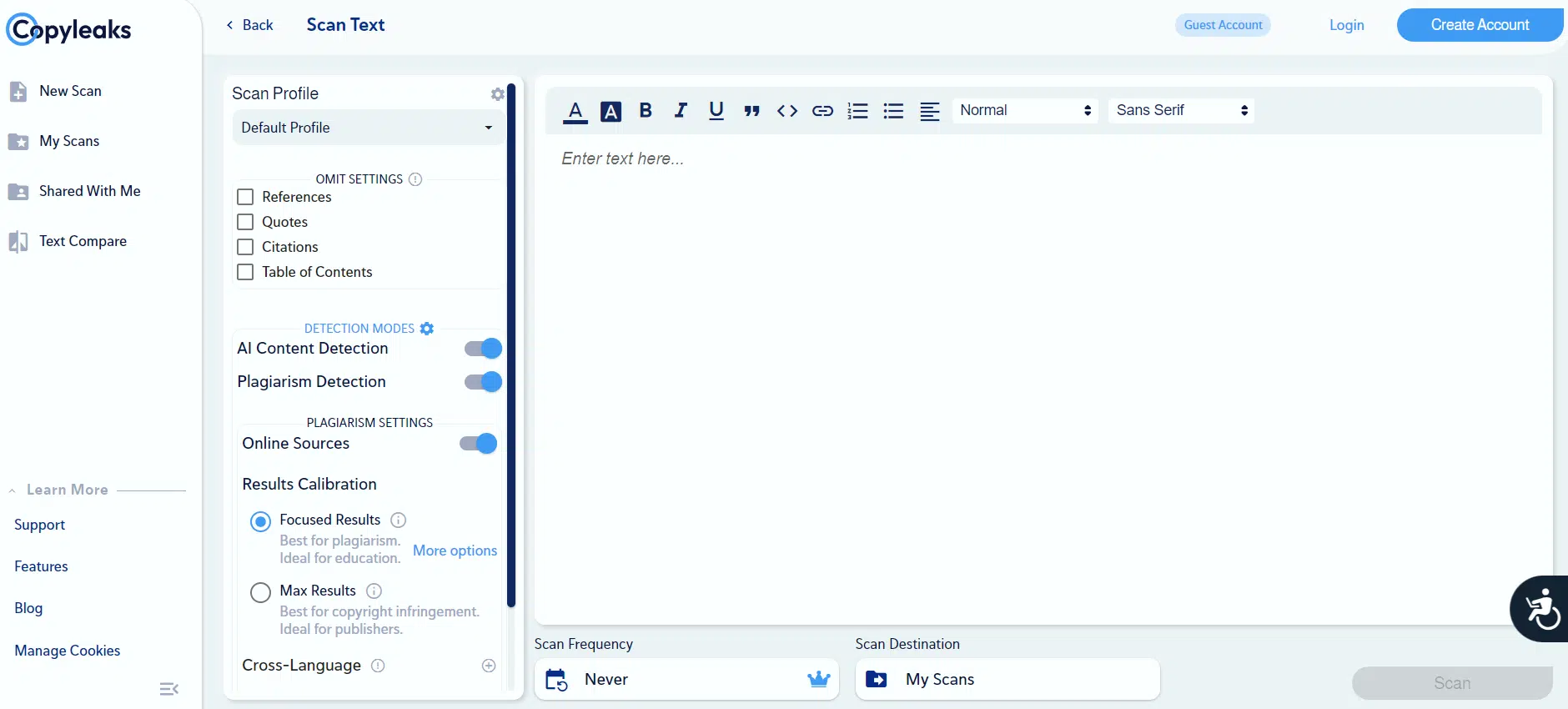This screenshot has height=709, width=1568.
Task: Open Detection Modes settings gear
Action: (x=427, y=329)
